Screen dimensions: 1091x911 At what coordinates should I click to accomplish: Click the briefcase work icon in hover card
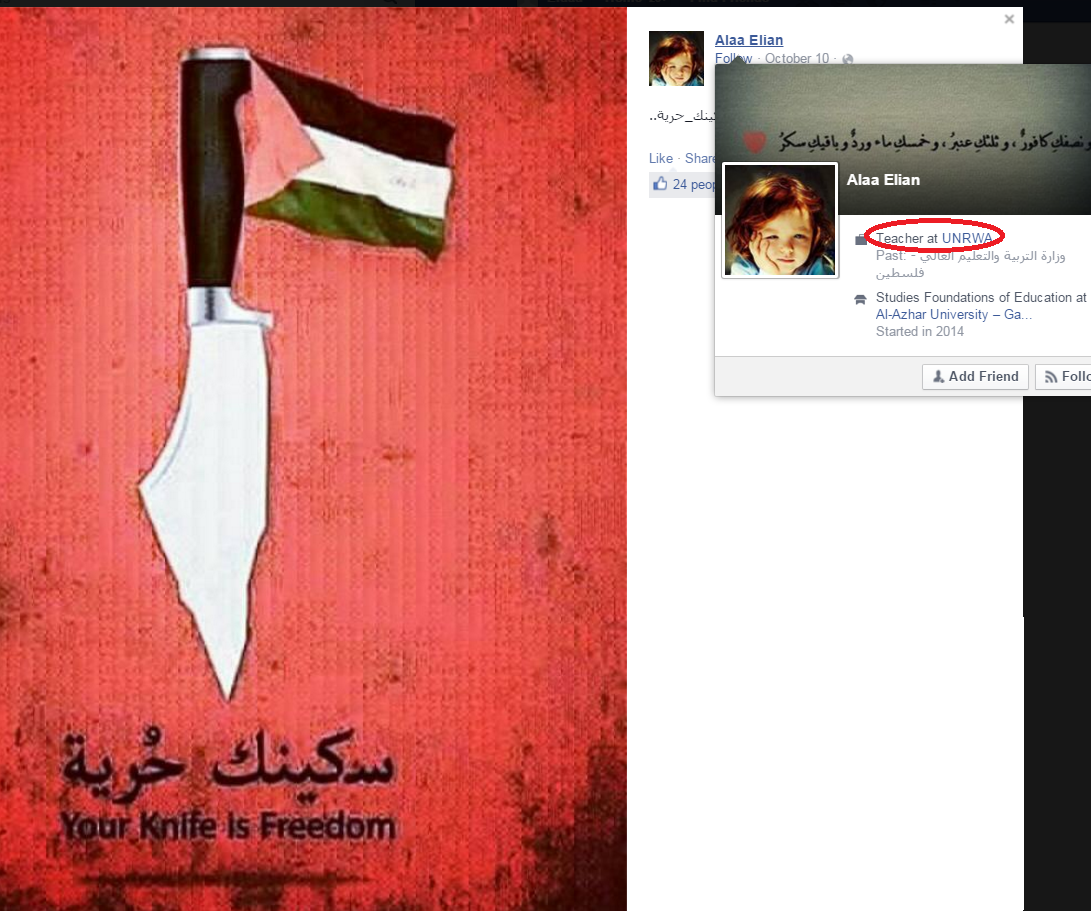click(x=861, y=239)
